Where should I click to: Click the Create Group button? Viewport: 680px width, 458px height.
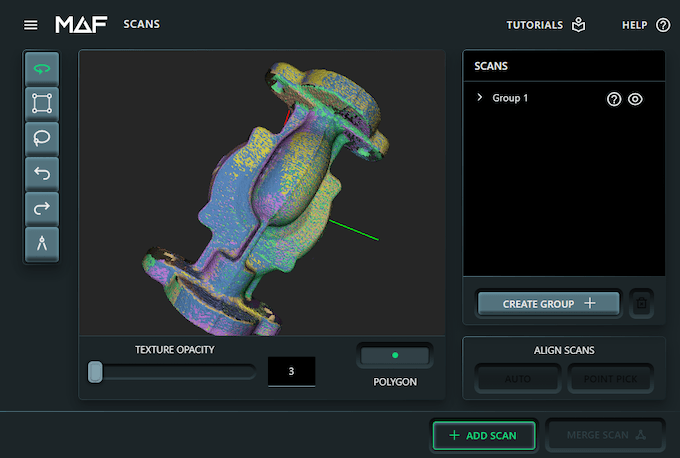pyautogui.click(x=548, y=304)
